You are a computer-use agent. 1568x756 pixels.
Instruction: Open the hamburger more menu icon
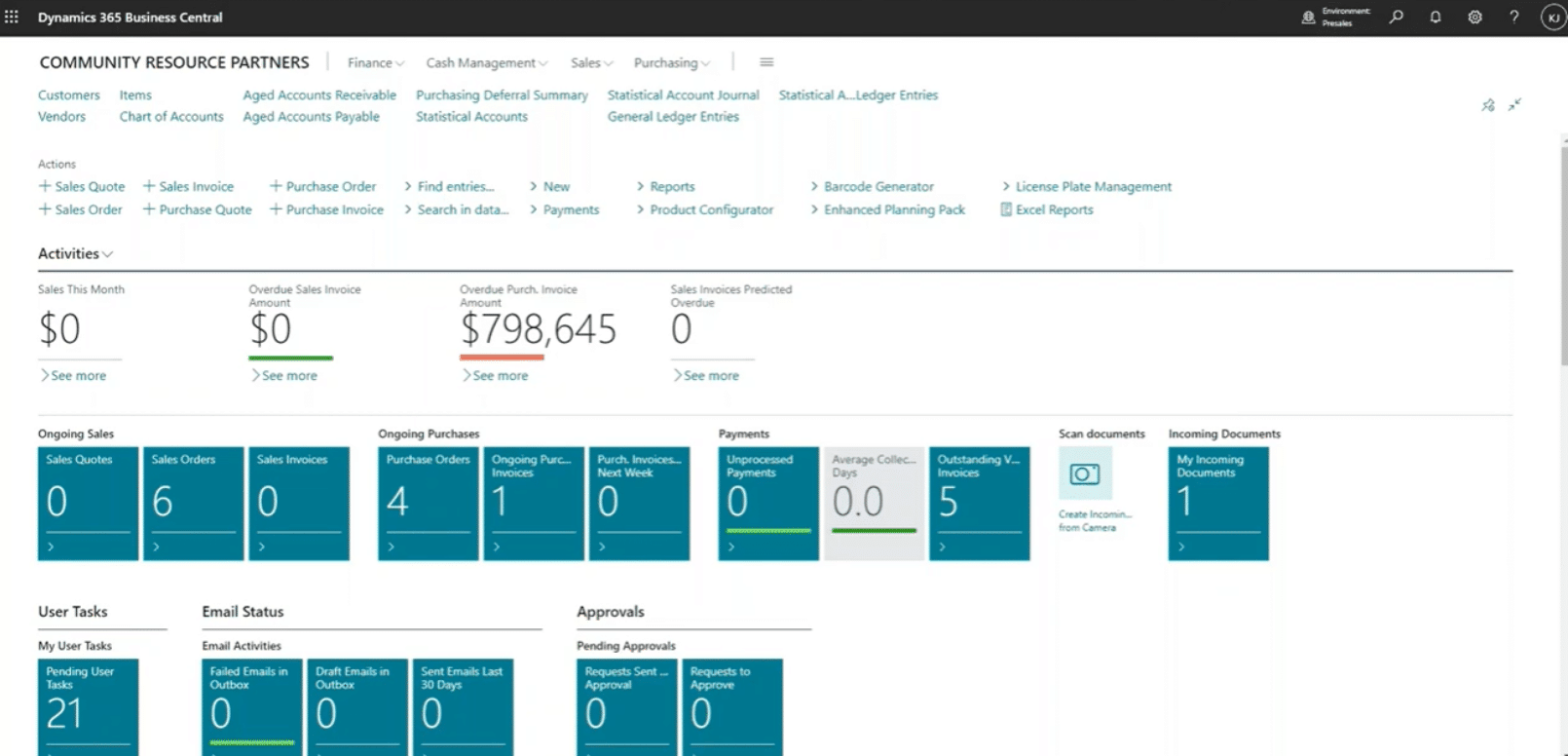click(x=766, y=62)
